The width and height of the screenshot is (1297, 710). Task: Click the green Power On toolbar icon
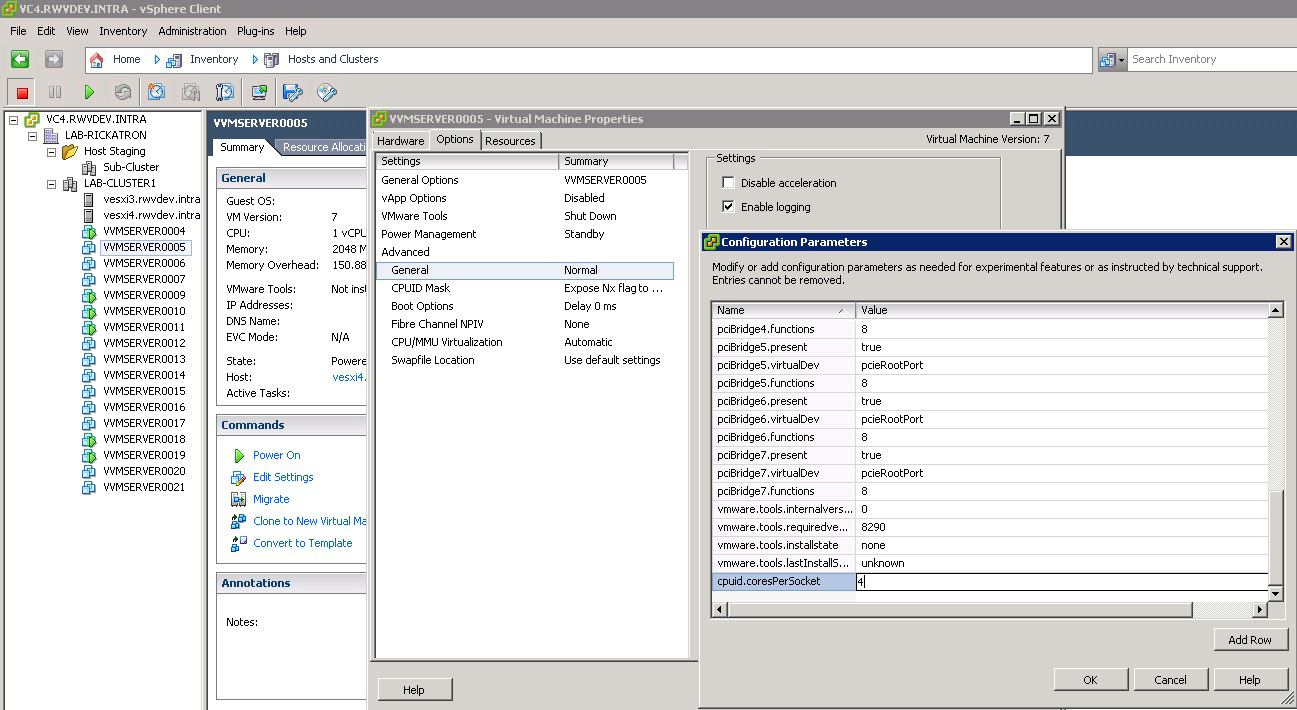pos(89,92)
